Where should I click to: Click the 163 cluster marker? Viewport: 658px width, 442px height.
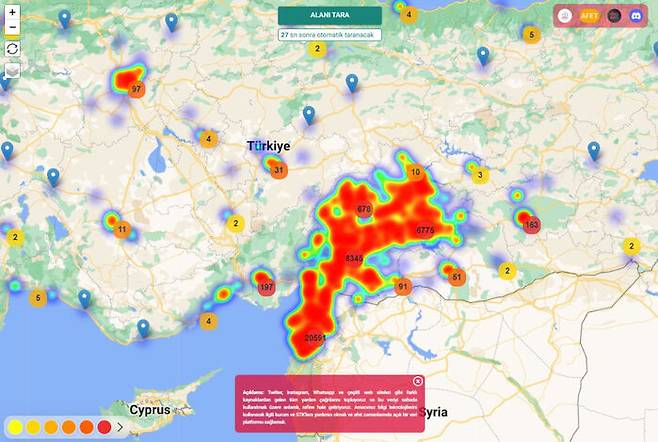point(531,224)
